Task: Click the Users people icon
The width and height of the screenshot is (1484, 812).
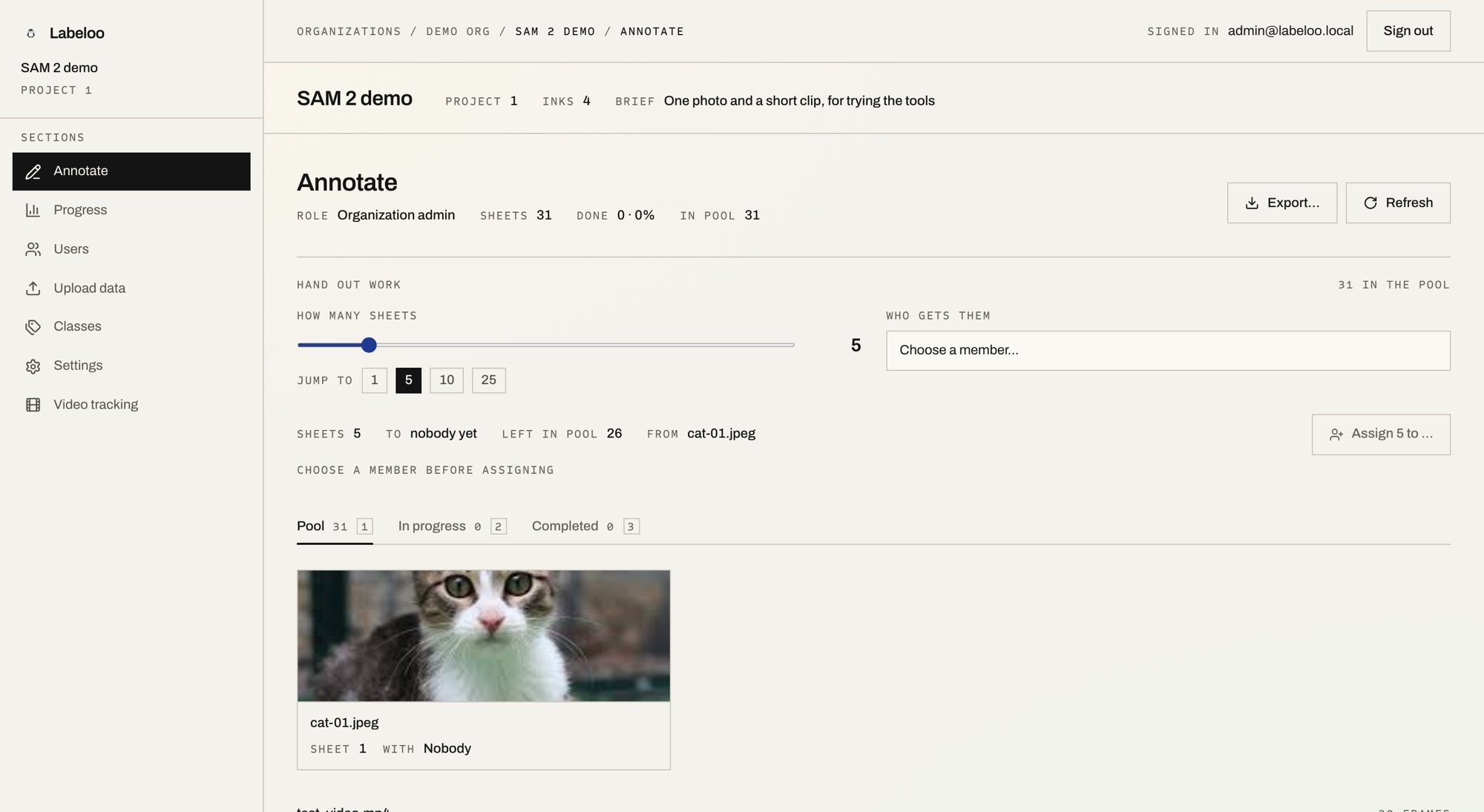Action: tap(33, 250)
